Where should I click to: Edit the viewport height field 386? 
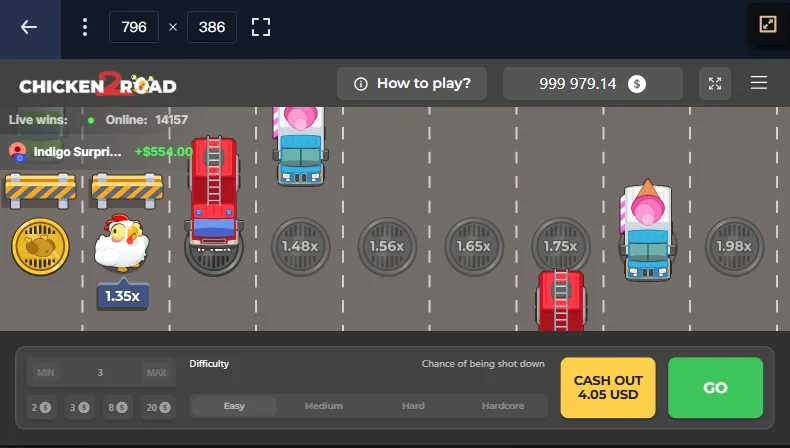(212, 27)
